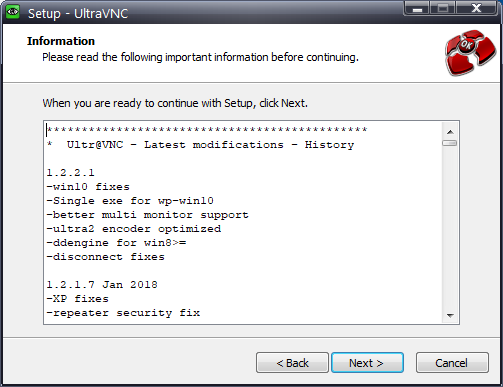Viewport: 503px width, 387px height.
Task: Click the '-win10 fixes' line
Action: (x=88, y=187)
